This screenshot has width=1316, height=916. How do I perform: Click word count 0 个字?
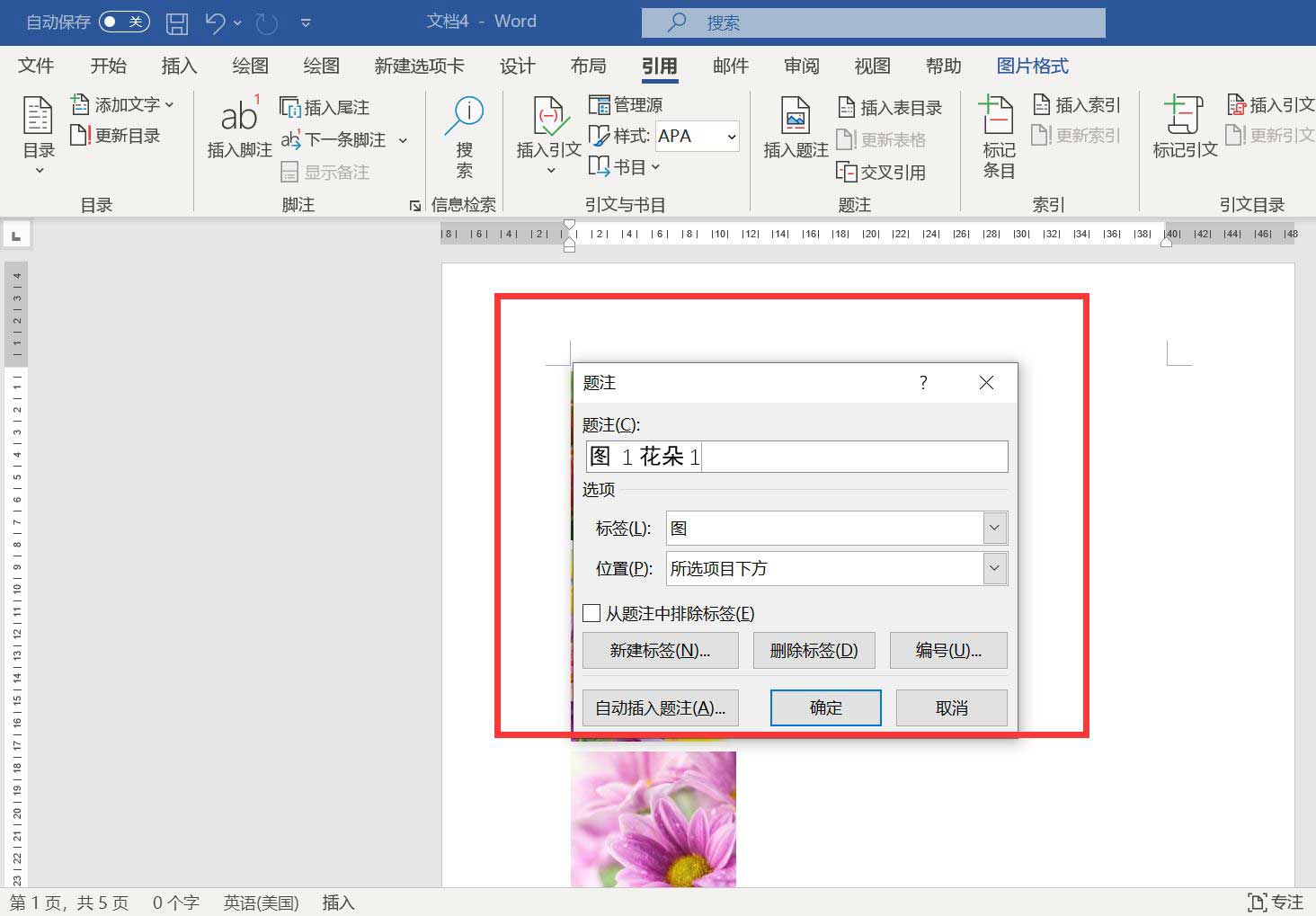coord(175,903)
